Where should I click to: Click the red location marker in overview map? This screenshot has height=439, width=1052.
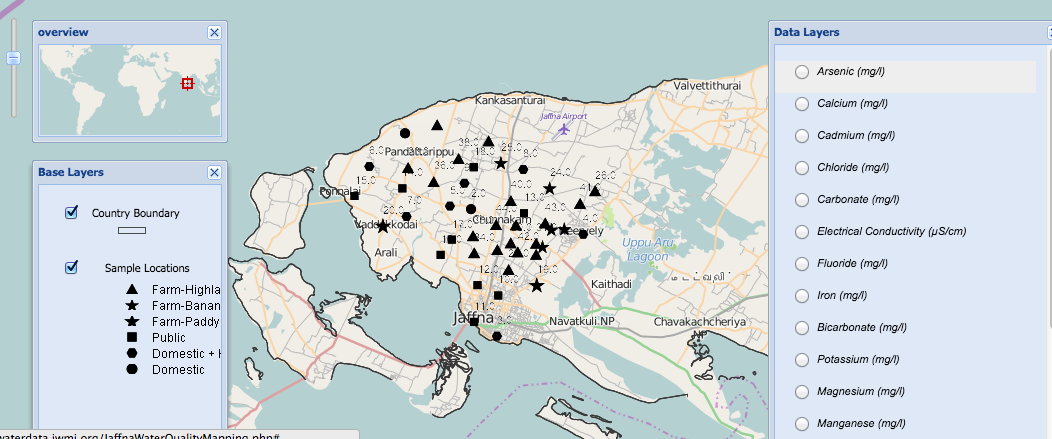coord(186,83)
